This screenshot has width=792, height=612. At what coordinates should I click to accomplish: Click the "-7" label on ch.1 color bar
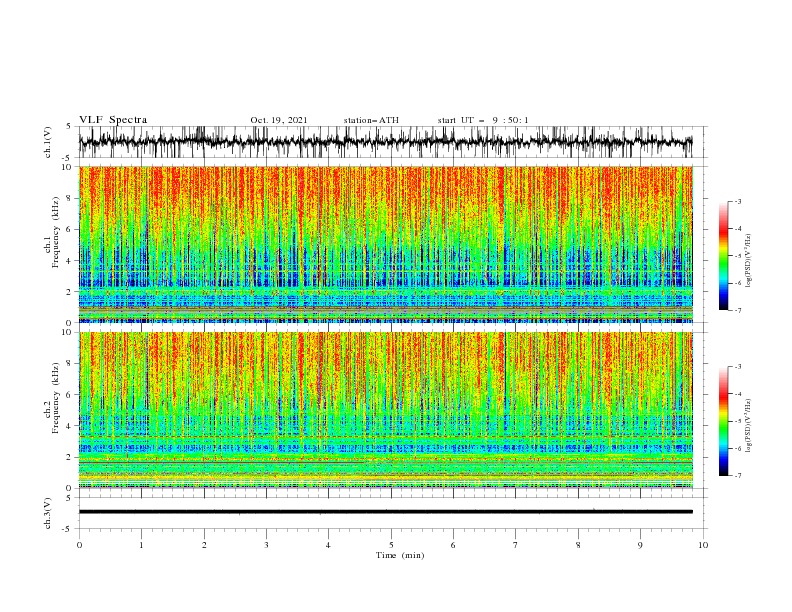(x=738, y=310)
